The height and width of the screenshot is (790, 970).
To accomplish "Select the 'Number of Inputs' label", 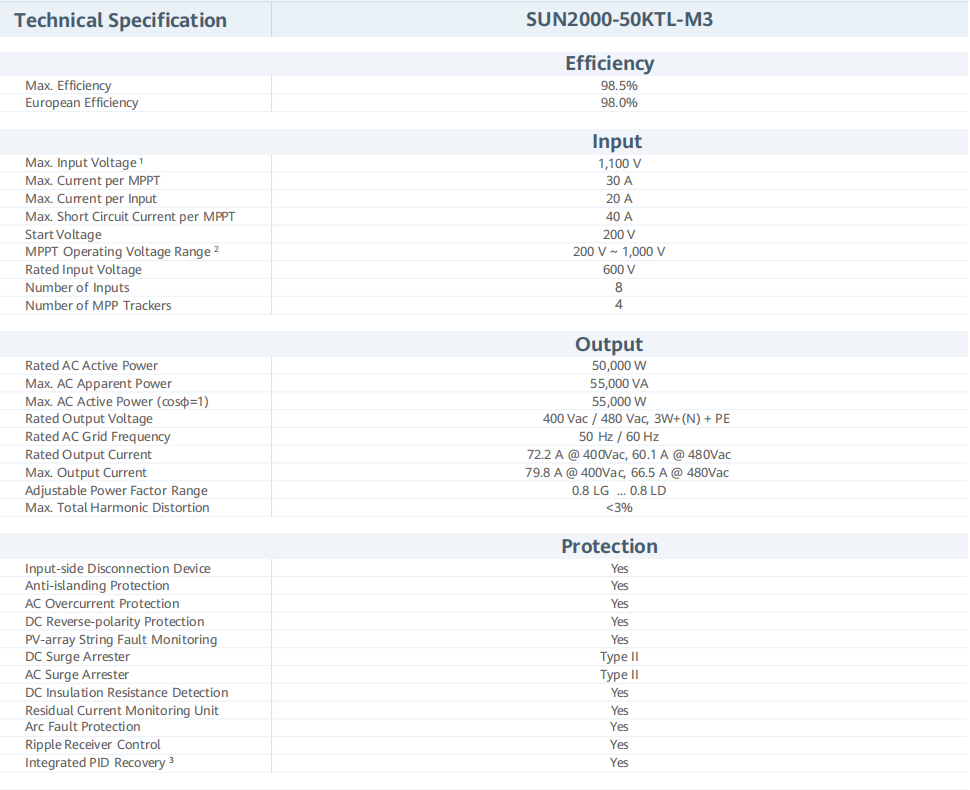I will tap(77, 288).
